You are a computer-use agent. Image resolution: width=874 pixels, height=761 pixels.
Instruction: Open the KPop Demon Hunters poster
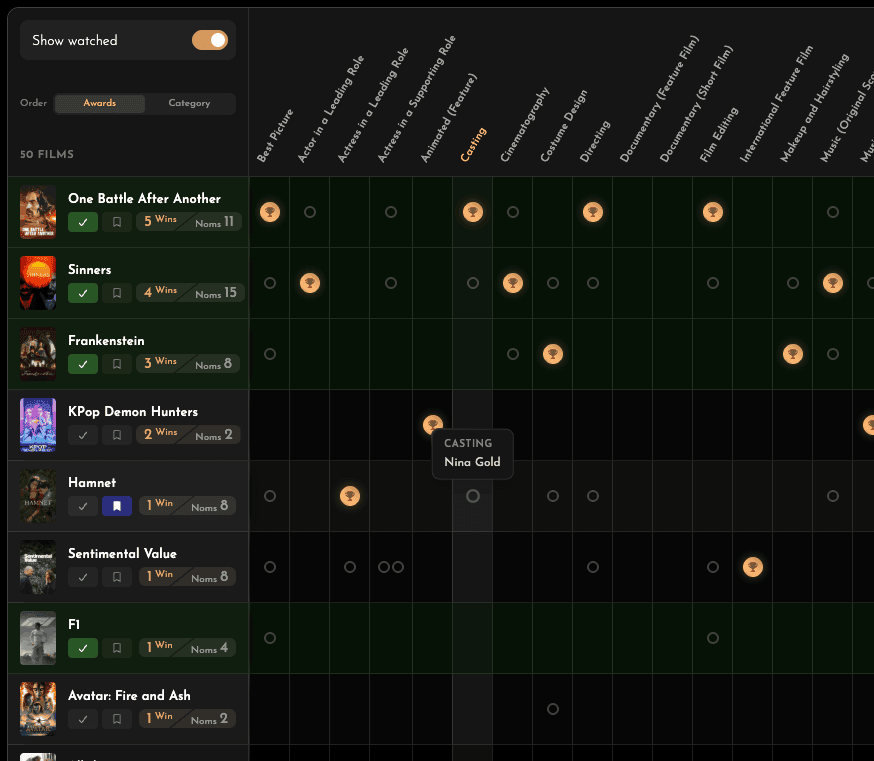38,425
